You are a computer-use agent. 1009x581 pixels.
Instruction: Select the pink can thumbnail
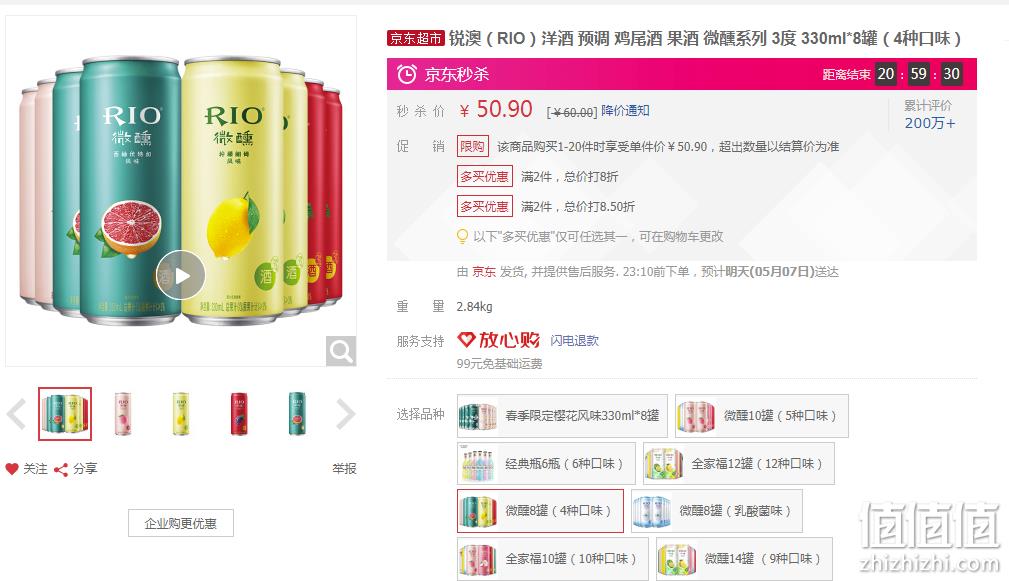[x=123, y=414]
